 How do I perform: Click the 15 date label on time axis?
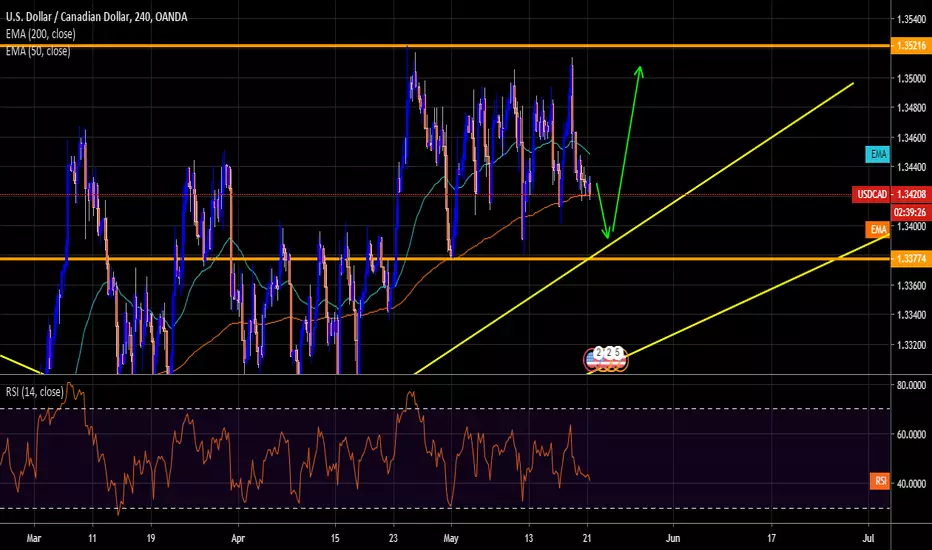(x=335, y=538)
